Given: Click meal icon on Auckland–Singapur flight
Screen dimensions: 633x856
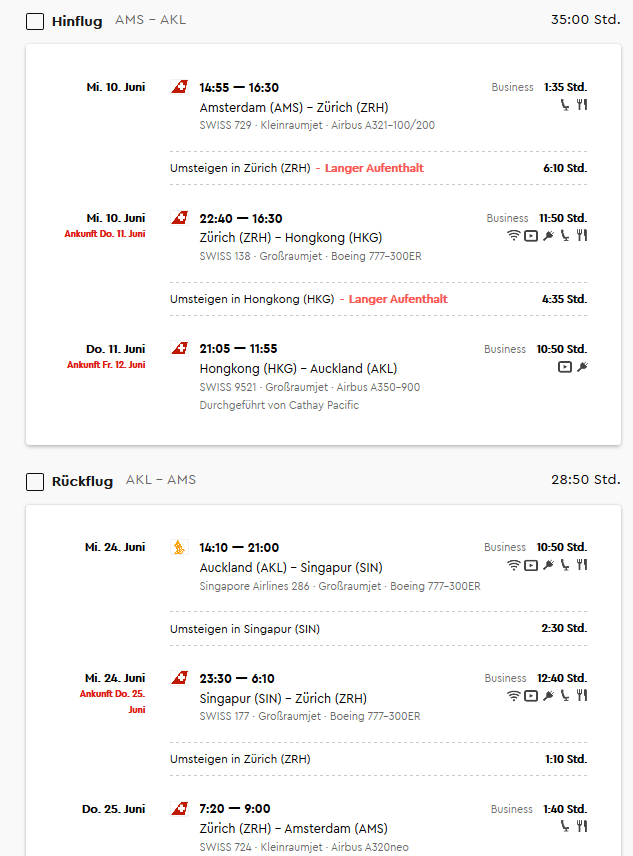Looking at the screenshot, I should 582,565.
